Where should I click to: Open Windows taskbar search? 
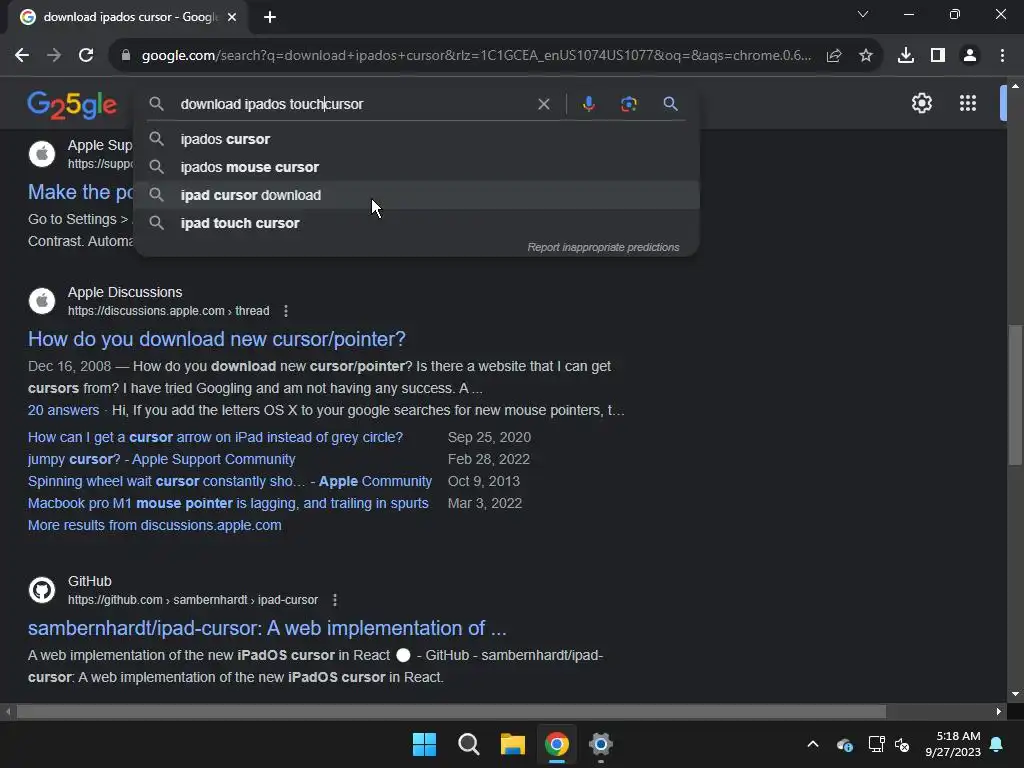click(468, 744)
